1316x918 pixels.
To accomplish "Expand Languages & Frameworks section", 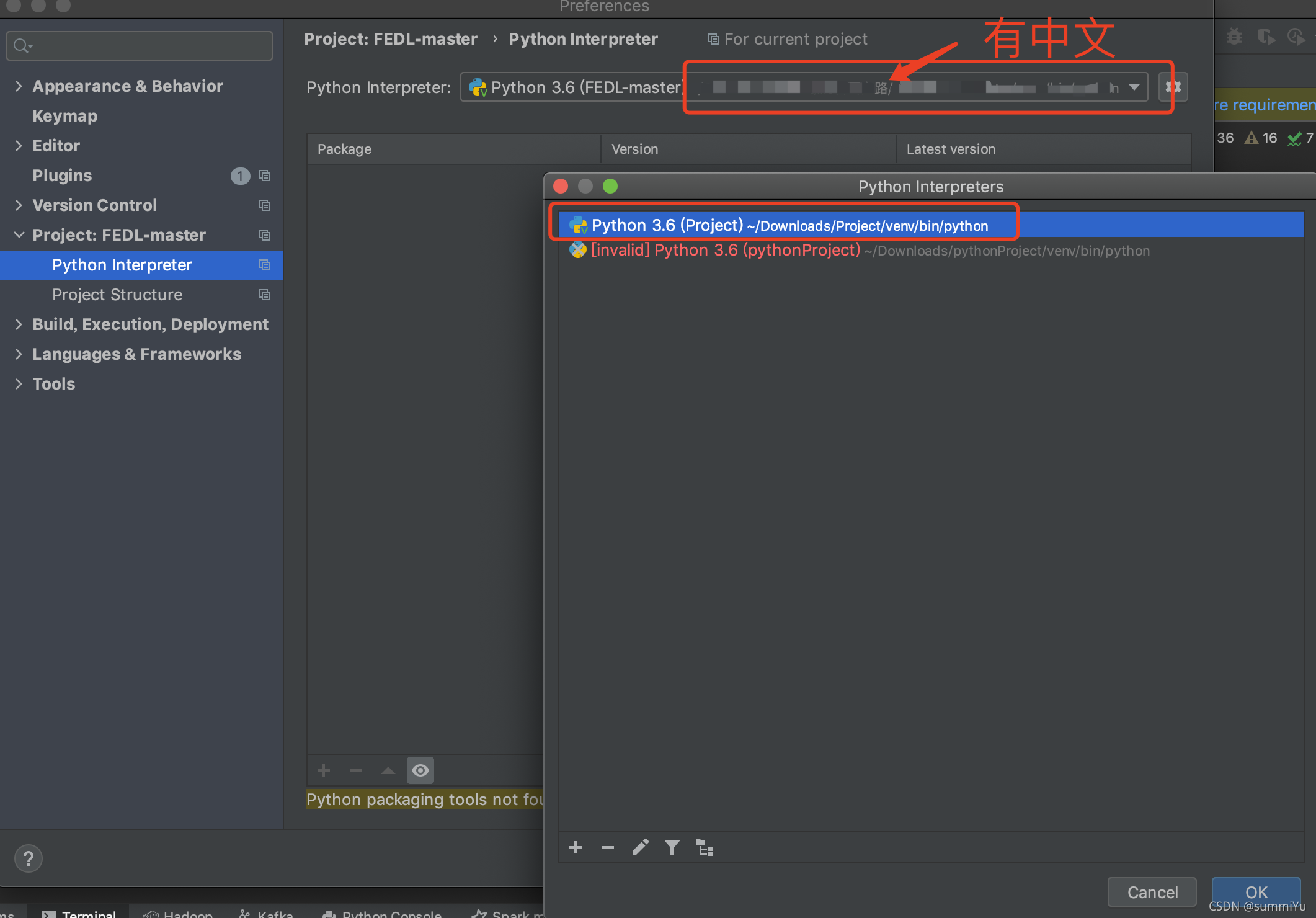I will [19, 354].
